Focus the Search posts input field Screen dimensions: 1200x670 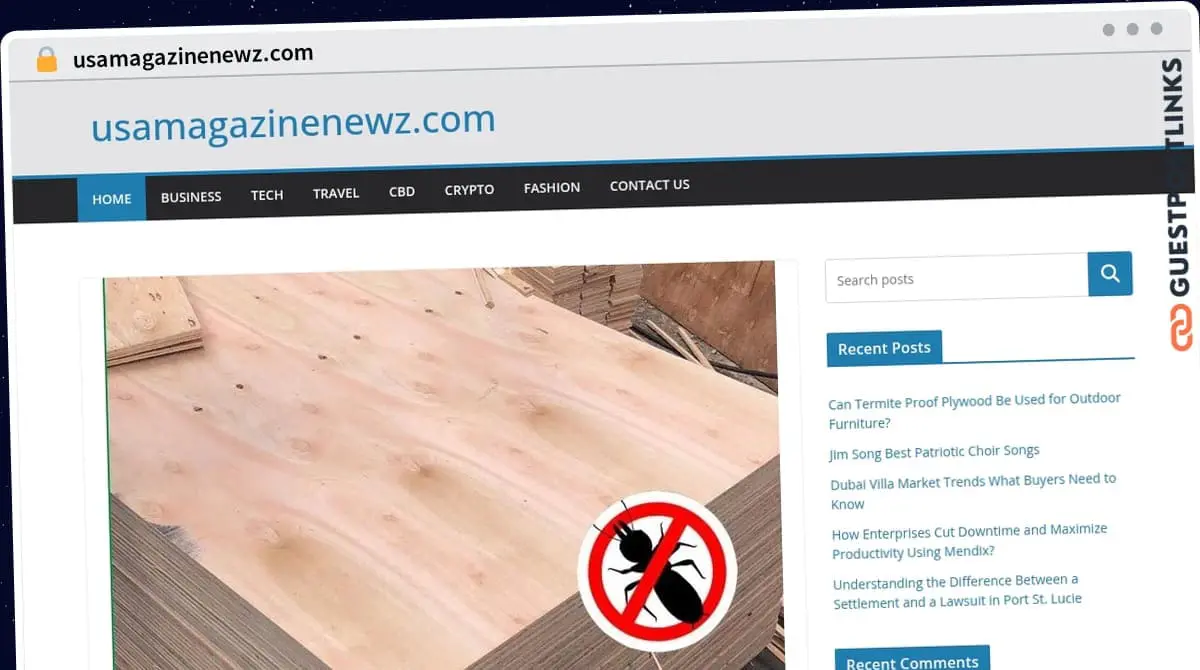point(957,278)
